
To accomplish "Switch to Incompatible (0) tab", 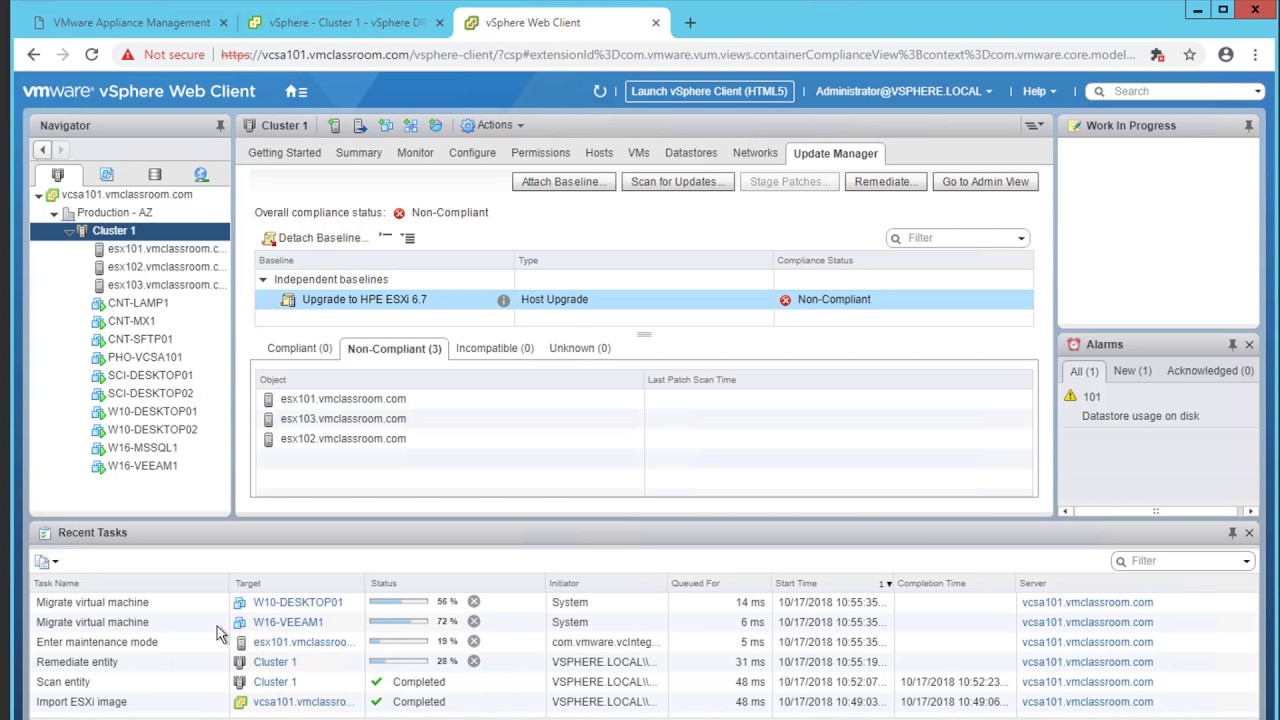I will click(x=495, y=348).
